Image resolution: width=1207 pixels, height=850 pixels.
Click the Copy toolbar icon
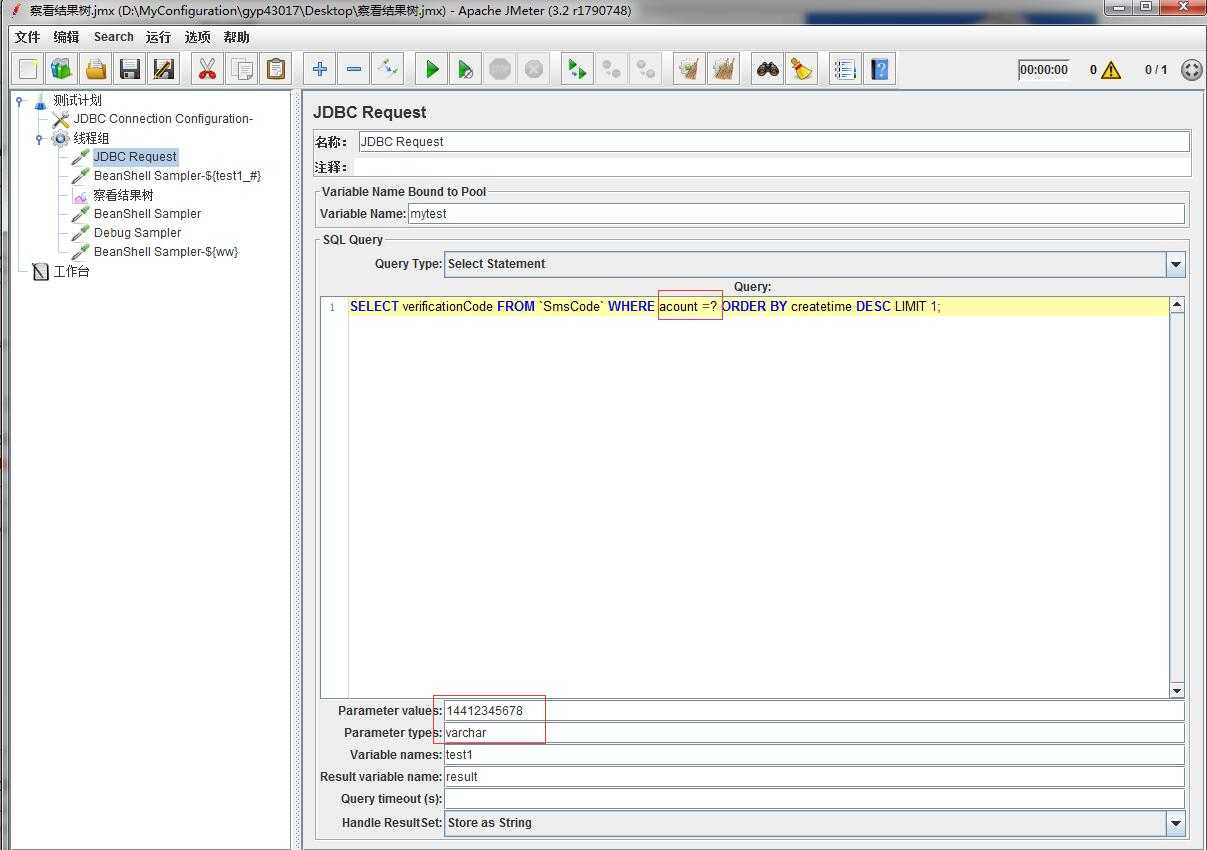241,69
